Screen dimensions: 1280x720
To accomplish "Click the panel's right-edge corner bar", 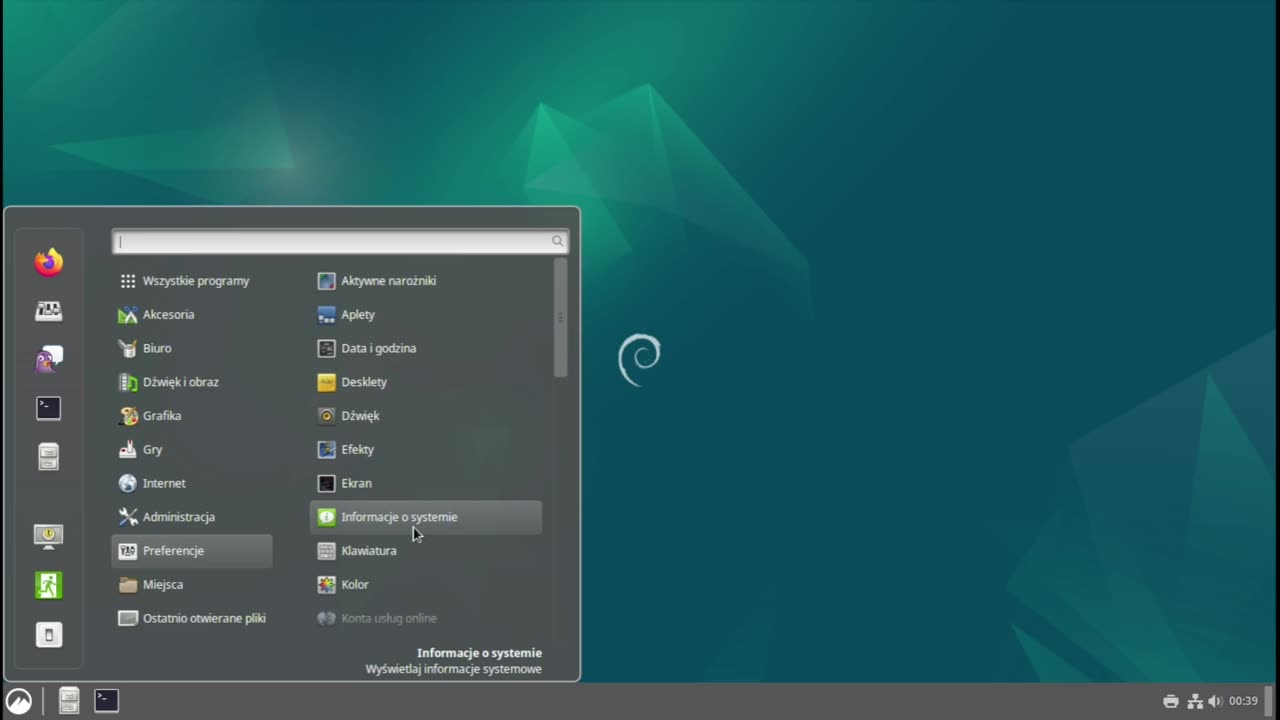I will click(x=1271, y=701).
